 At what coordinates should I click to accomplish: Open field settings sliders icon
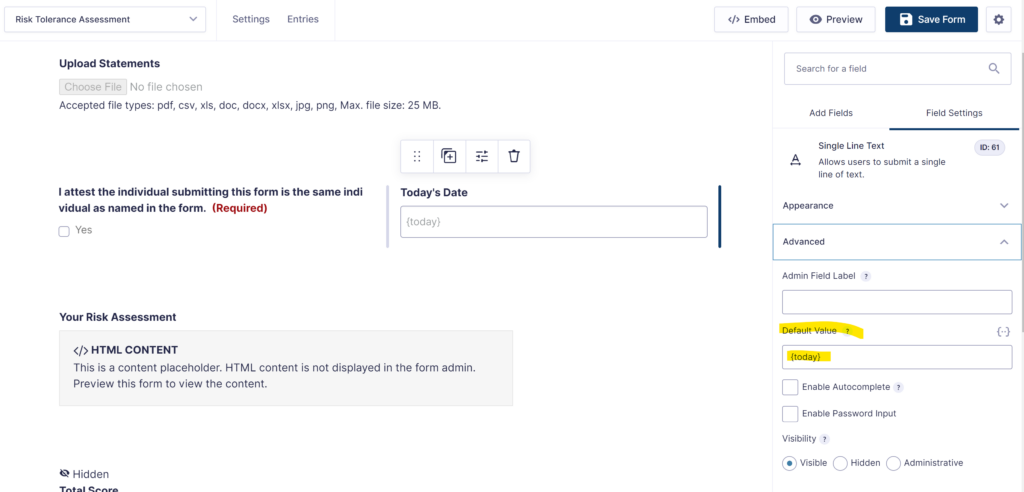[482, 156]
